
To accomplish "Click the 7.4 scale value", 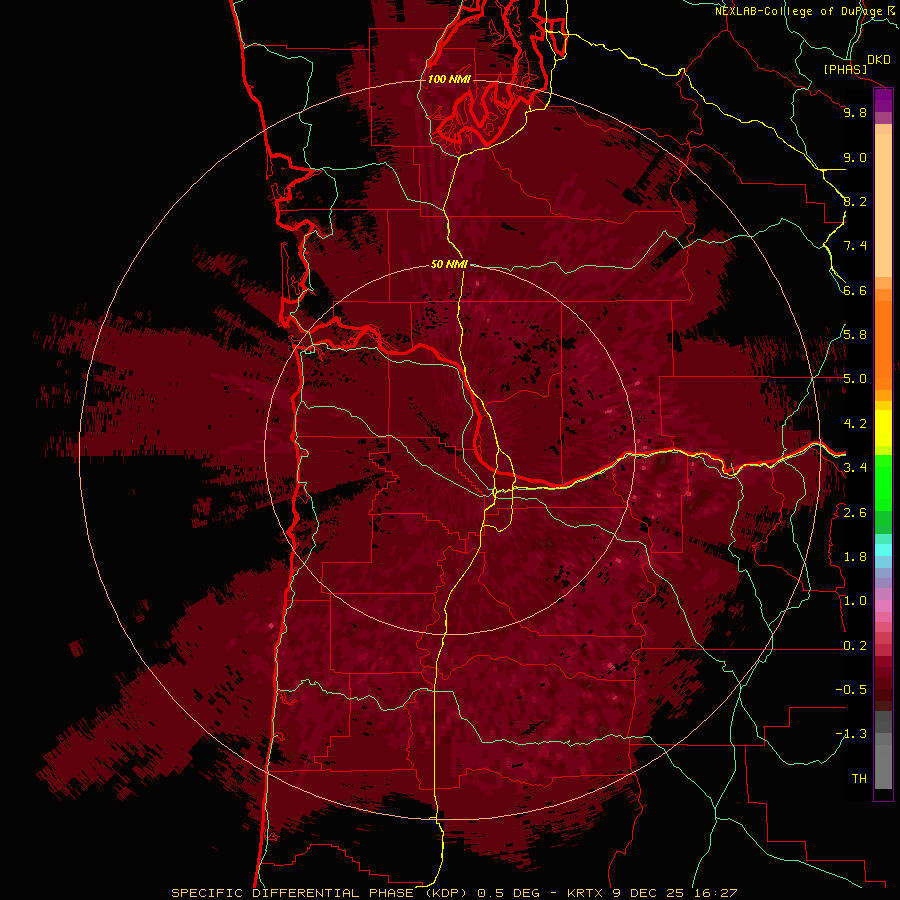I will tap(855, 246).
